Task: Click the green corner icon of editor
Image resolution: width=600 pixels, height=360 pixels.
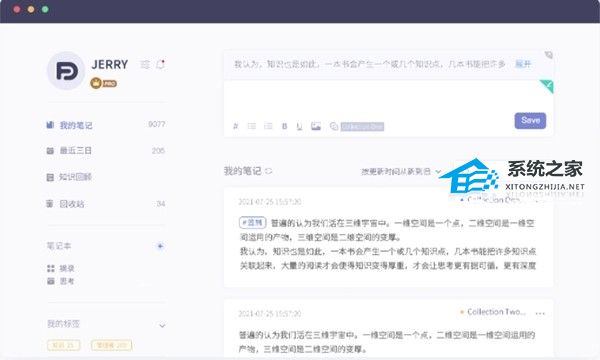Action: (x=547, y=86)
